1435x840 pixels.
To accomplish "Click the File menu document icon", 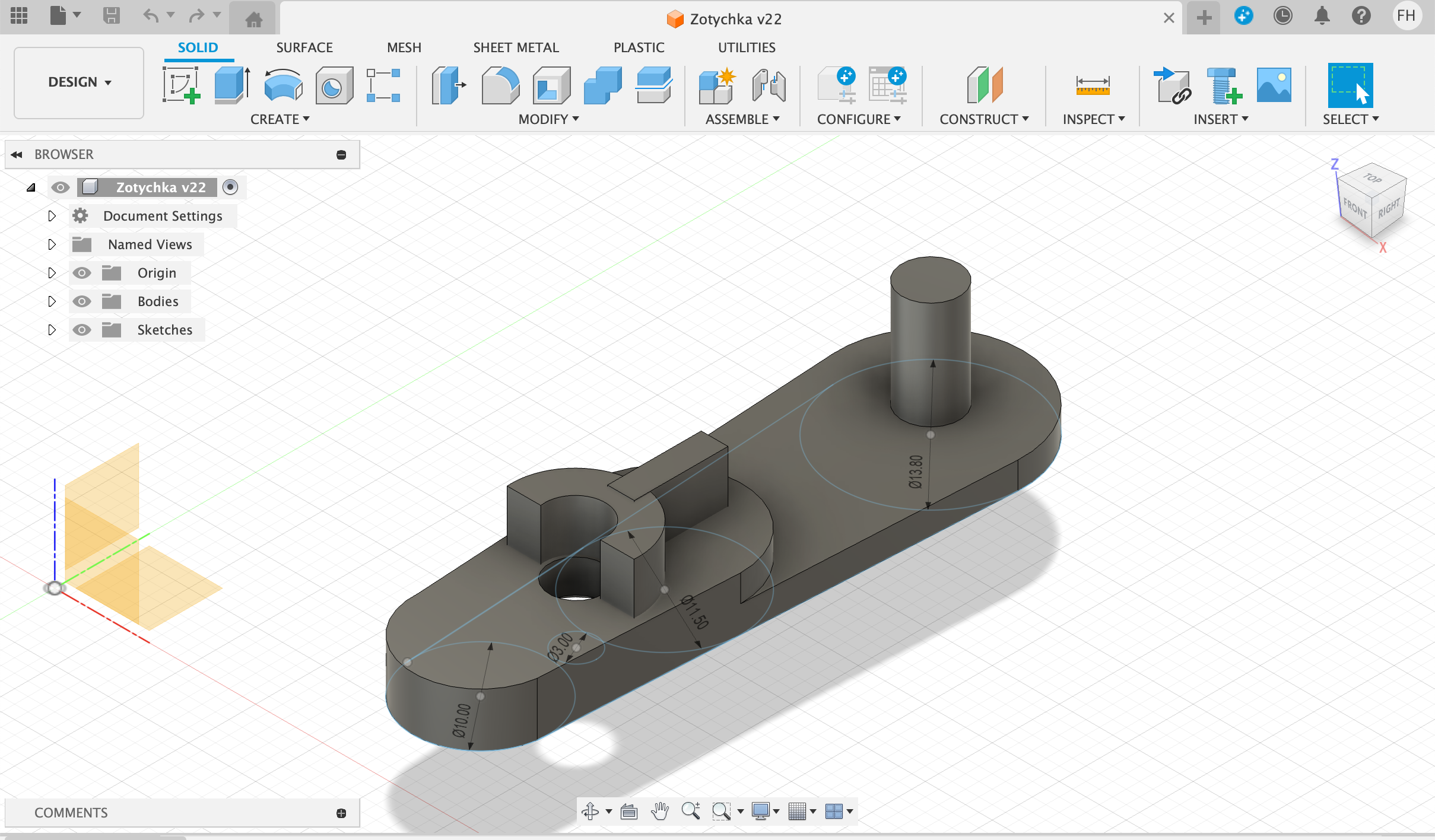I will pos(58,16).
